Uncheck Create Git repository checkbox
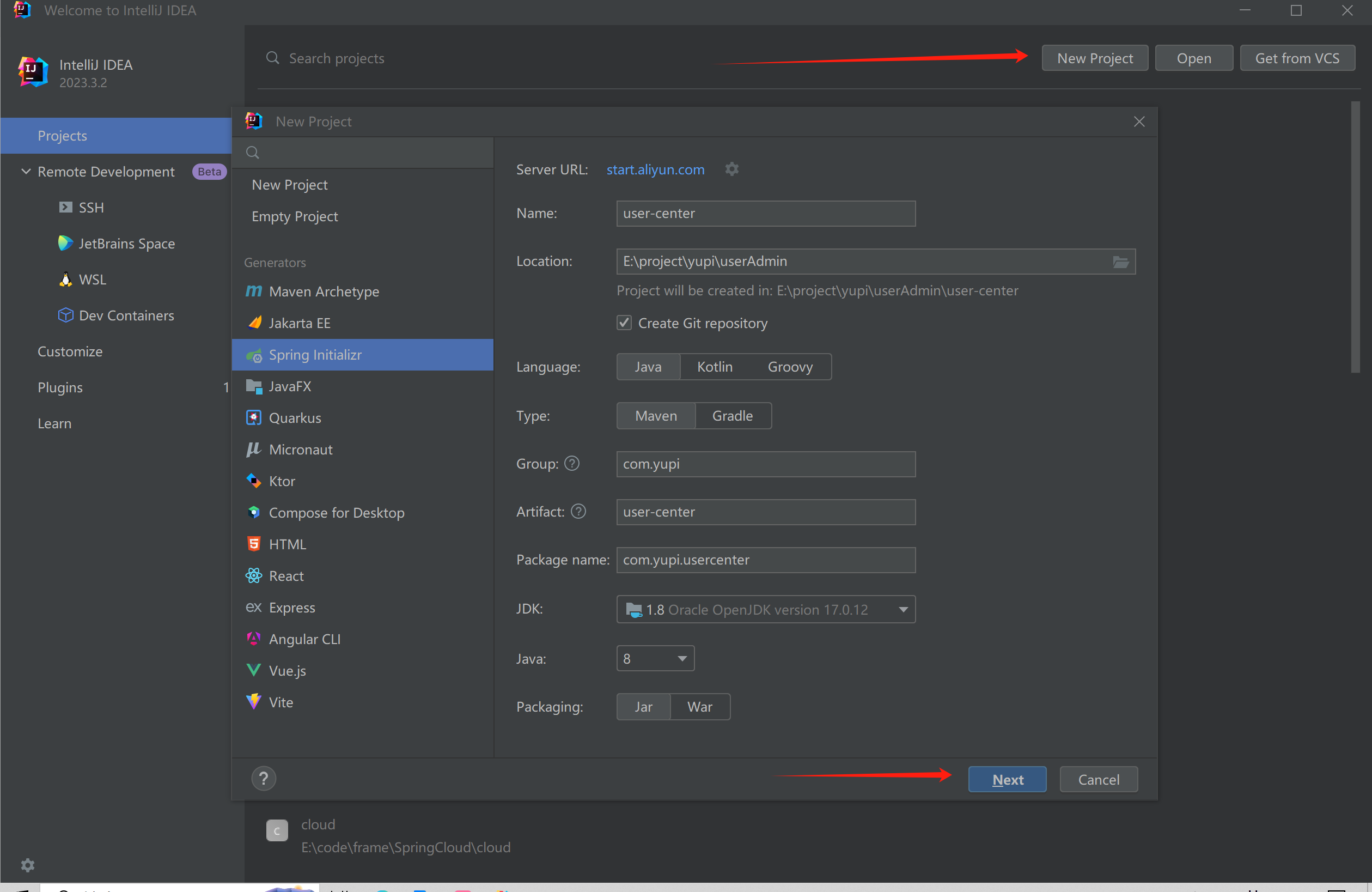 (x=624, y=323)
